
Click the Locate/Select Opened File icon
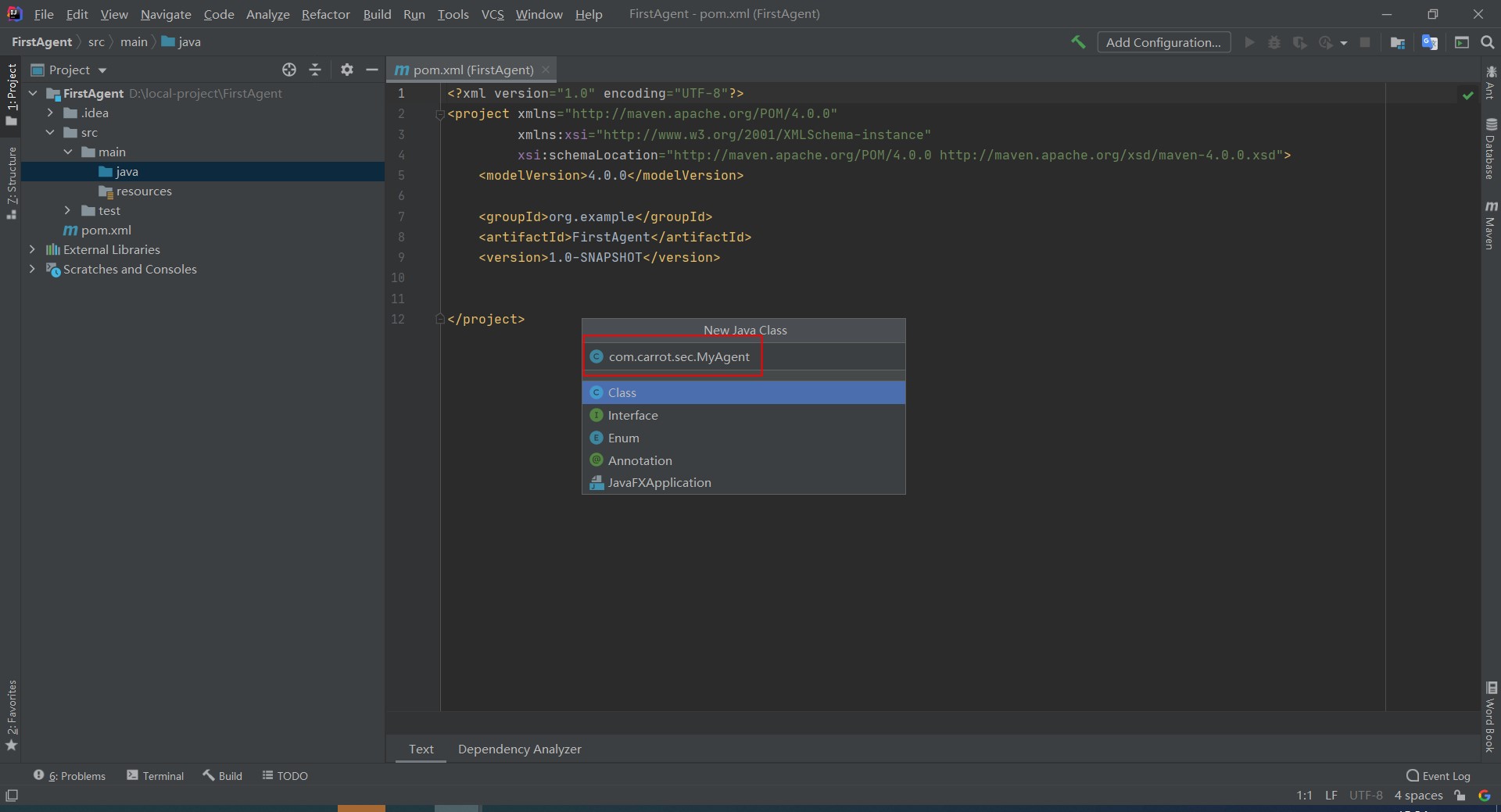point(289,70)
